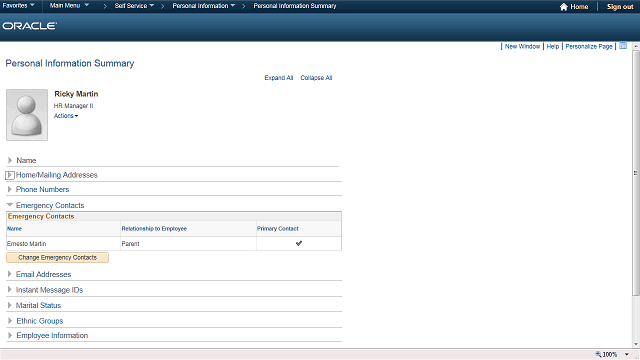
Task: Click the HR Manager II job title
Action: coord(74,106)
